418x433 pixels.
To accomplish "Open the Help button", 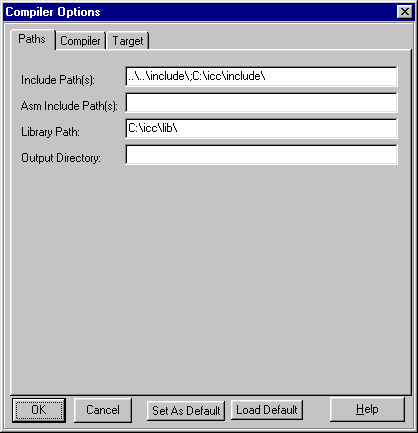I will [x=367, y=409].
